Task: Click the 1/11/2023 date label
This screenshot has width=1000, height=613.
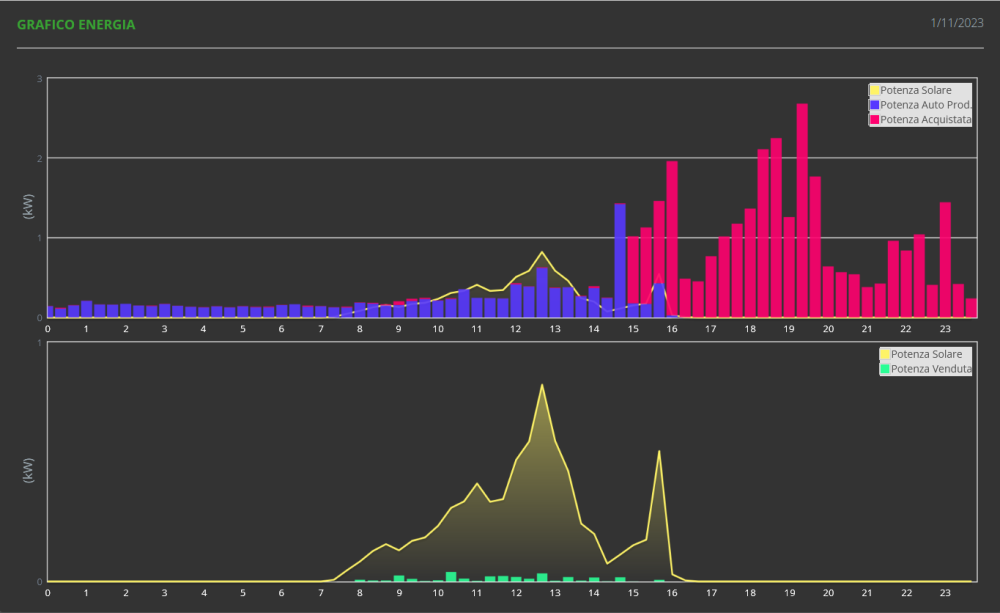Action: (x=957, y=23)
